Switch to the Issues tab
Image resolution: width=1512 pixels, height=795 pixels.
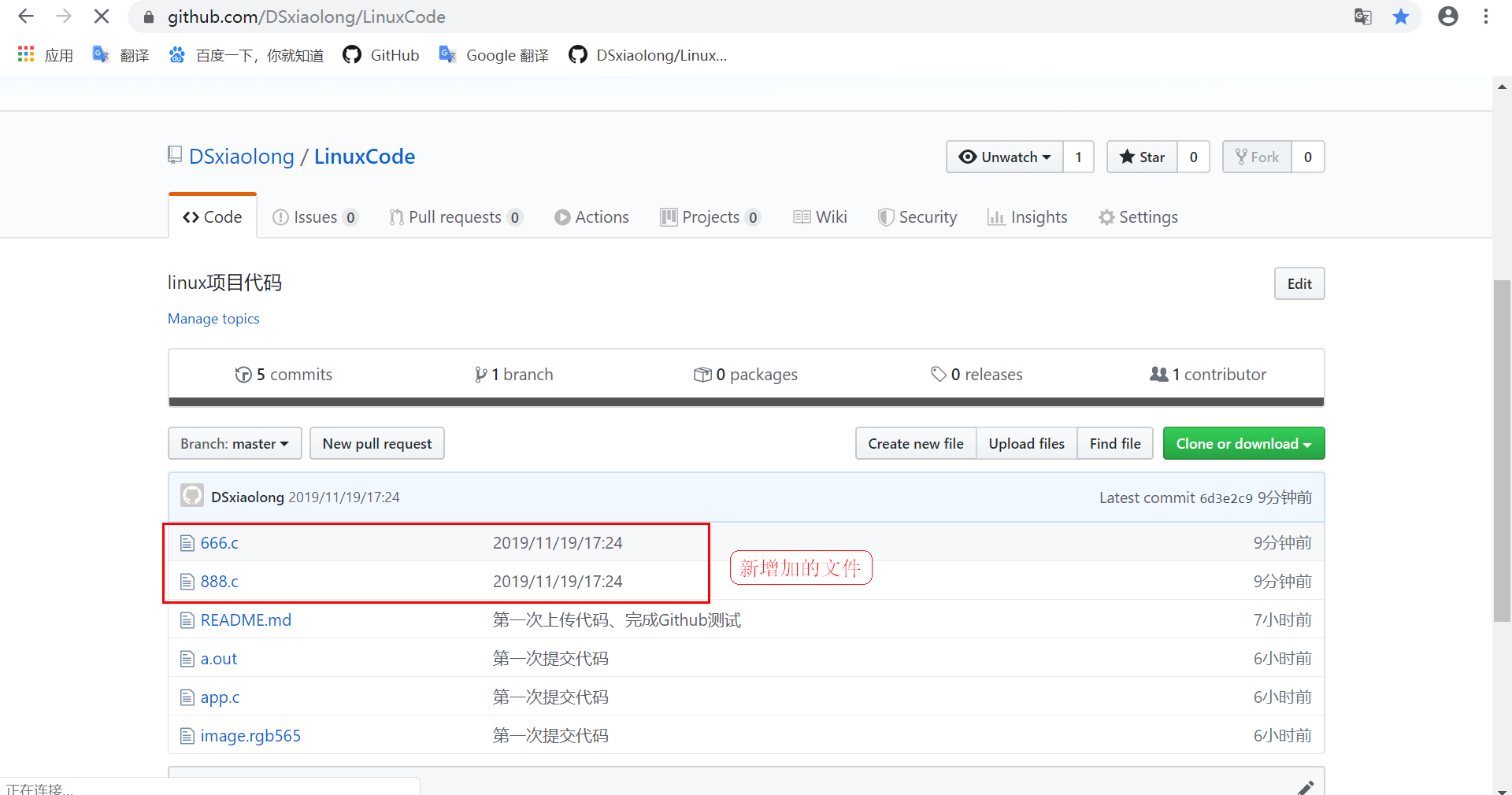click(315, 217)
